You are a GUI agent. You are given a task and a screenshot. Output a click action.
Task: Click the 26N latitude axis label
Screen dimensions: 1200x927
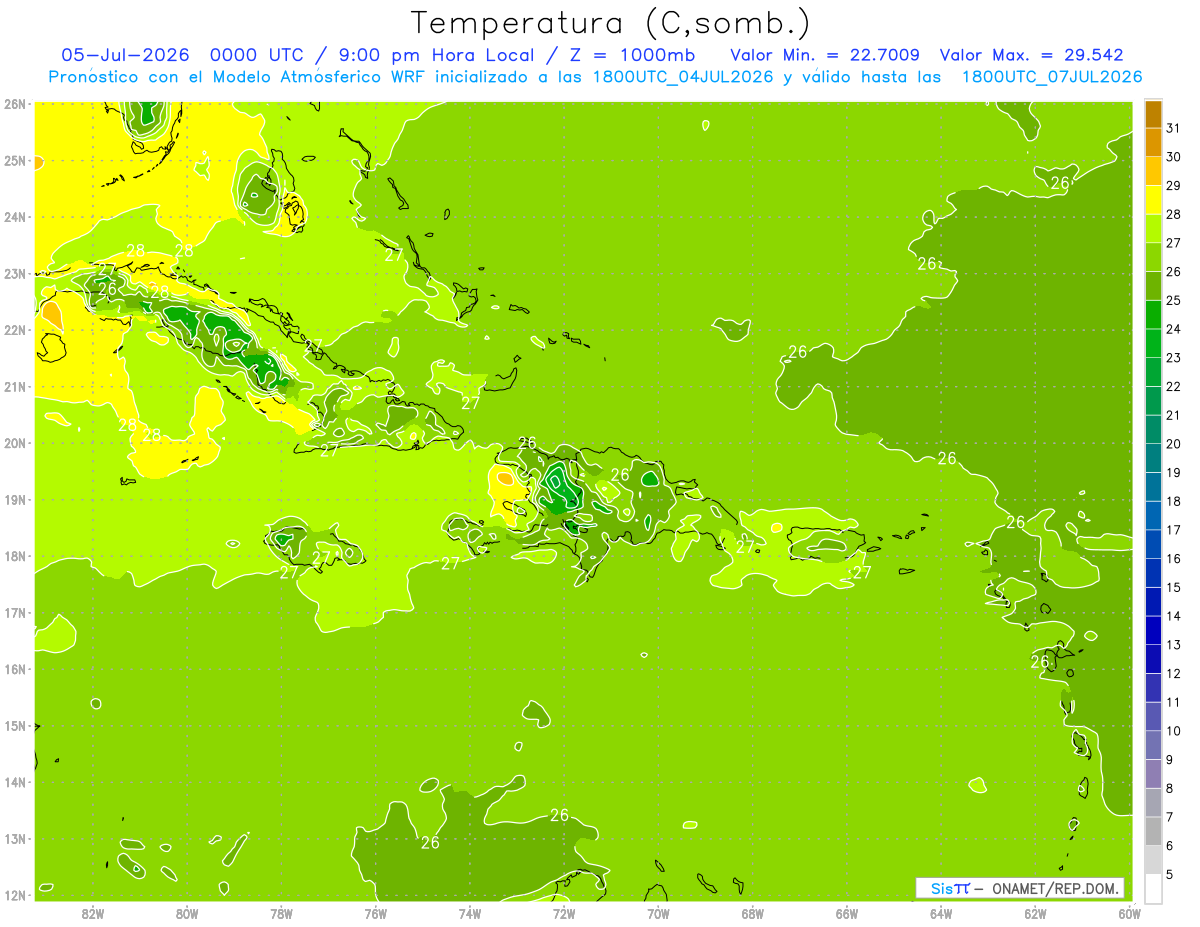pyautogui.click(x=15, y=103)
